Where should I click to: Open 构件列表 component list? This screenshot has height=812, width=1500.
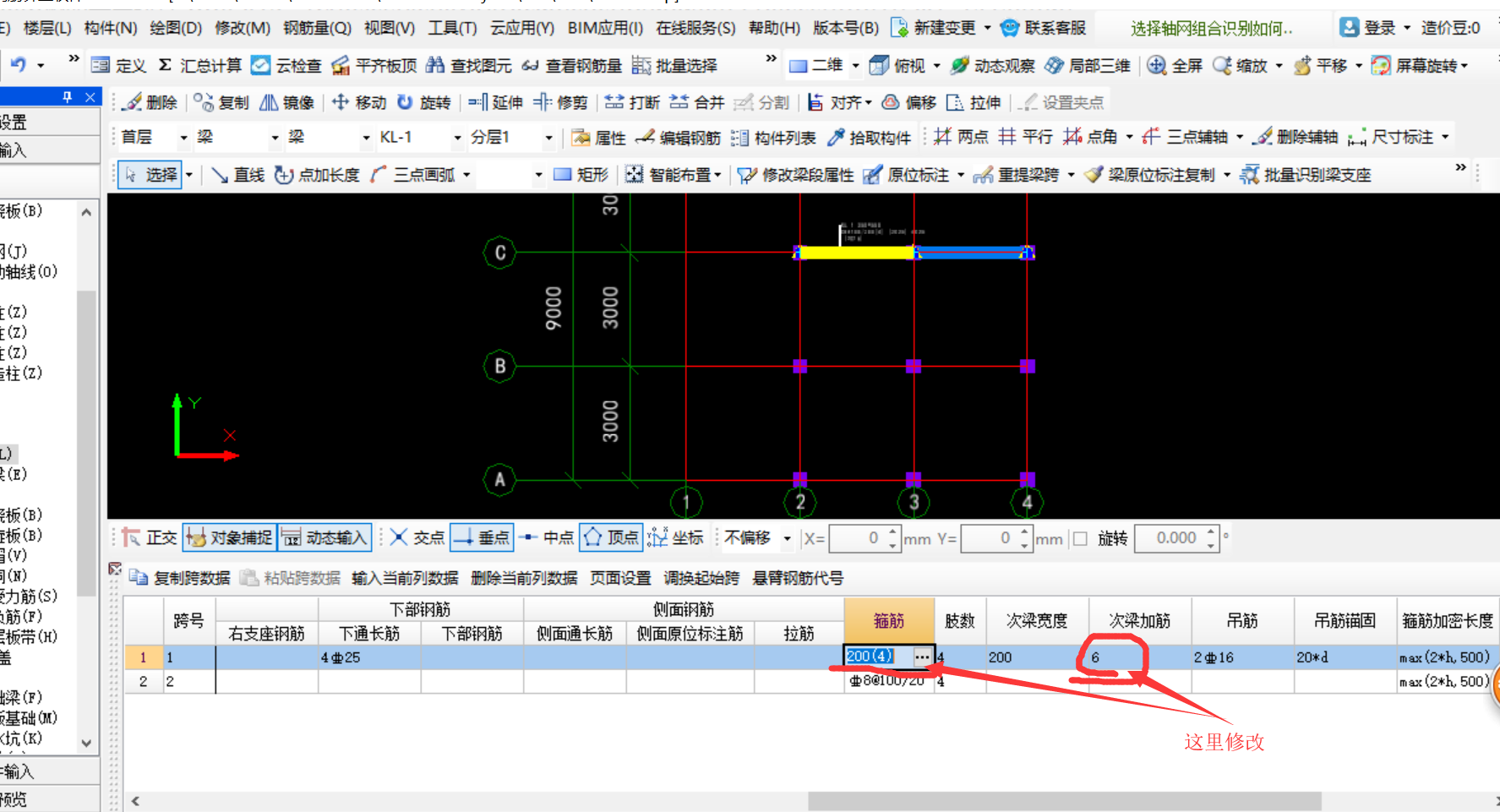773,138
